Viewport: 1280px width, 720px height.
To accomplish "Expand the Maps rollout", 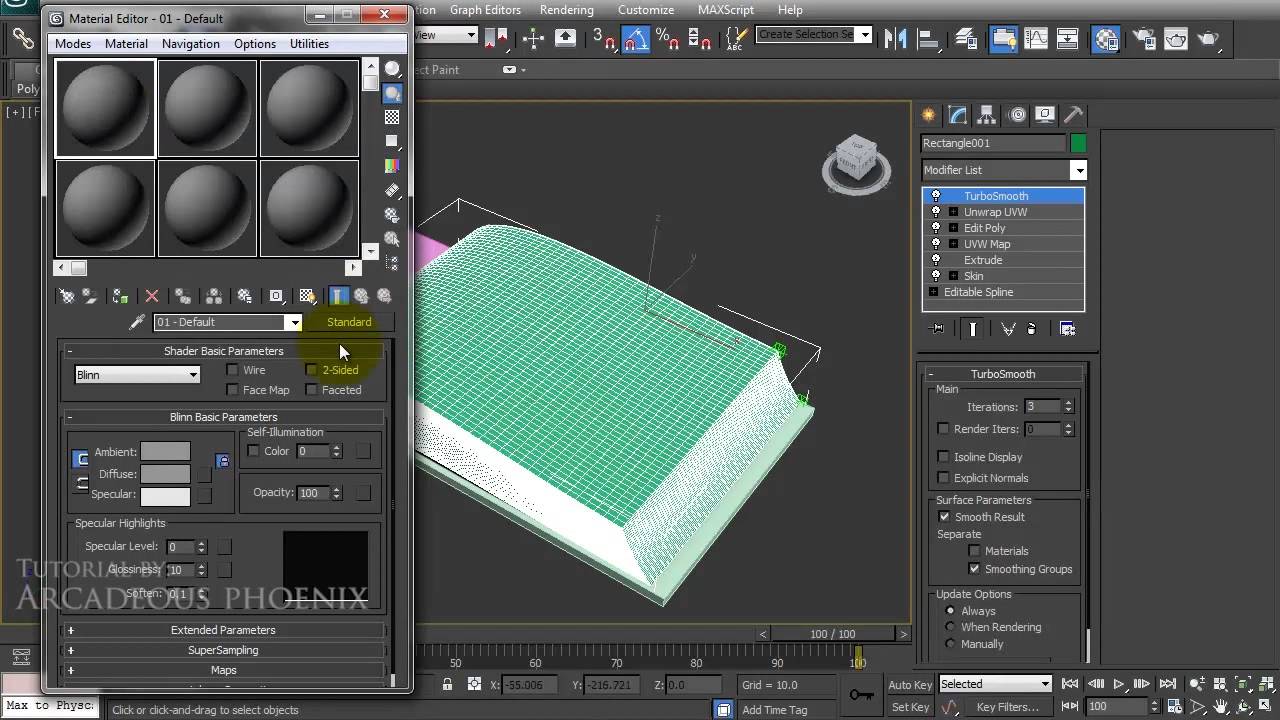I will click(223, 670).
